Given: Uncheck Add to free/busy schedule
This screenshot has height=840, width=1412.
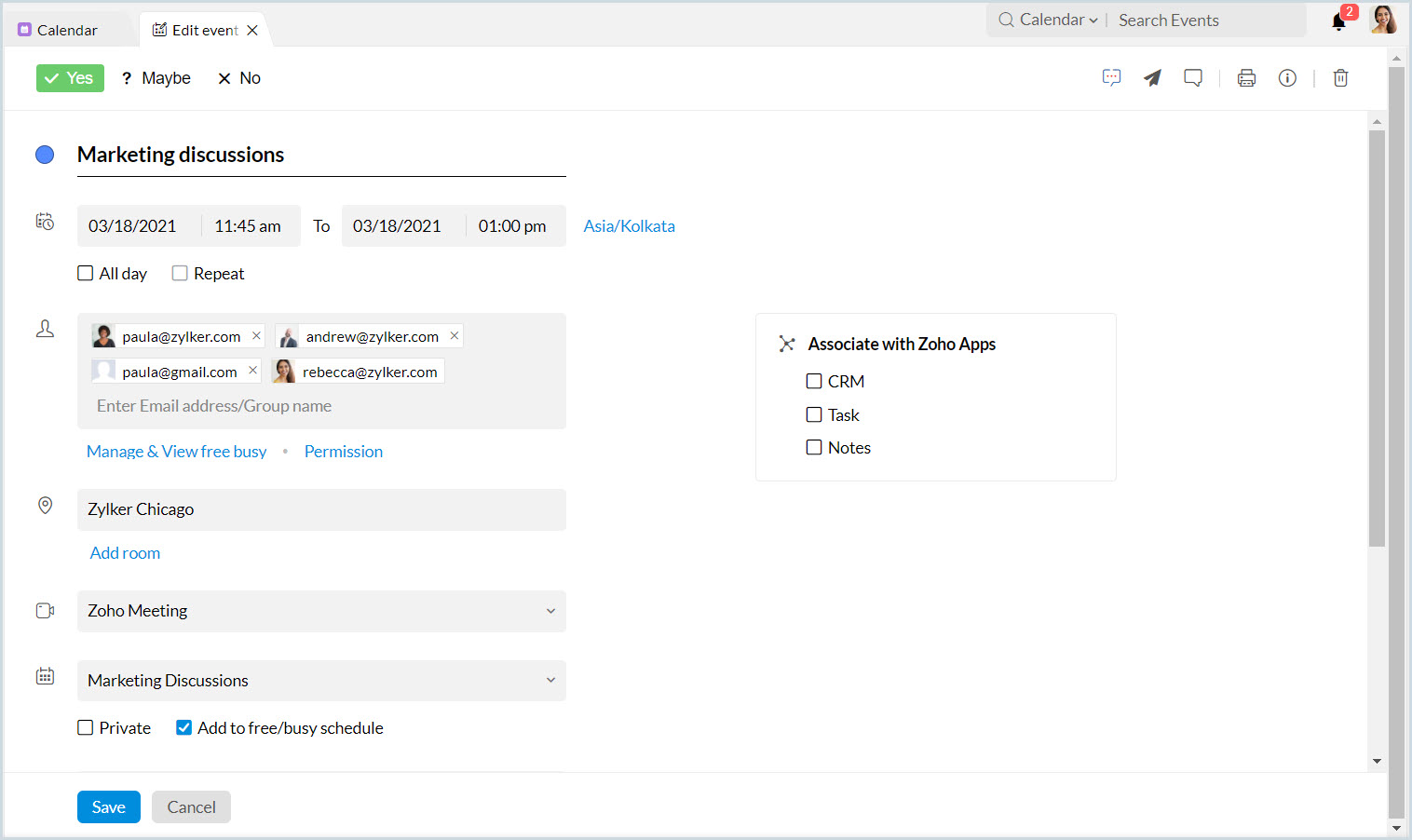Looking at the screenshot, I should 184,727.
